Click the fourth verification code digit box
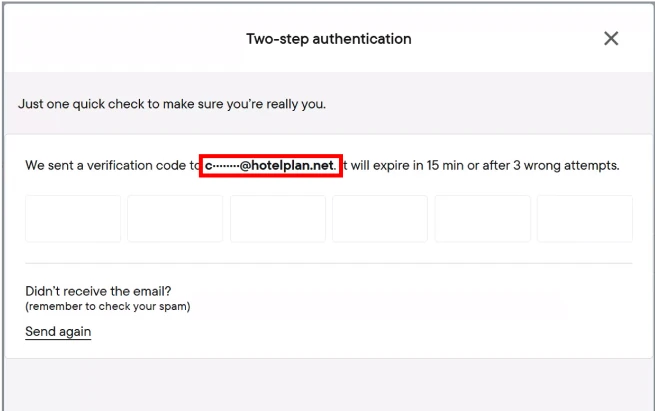655x411 pixels. tap(380, 219)
